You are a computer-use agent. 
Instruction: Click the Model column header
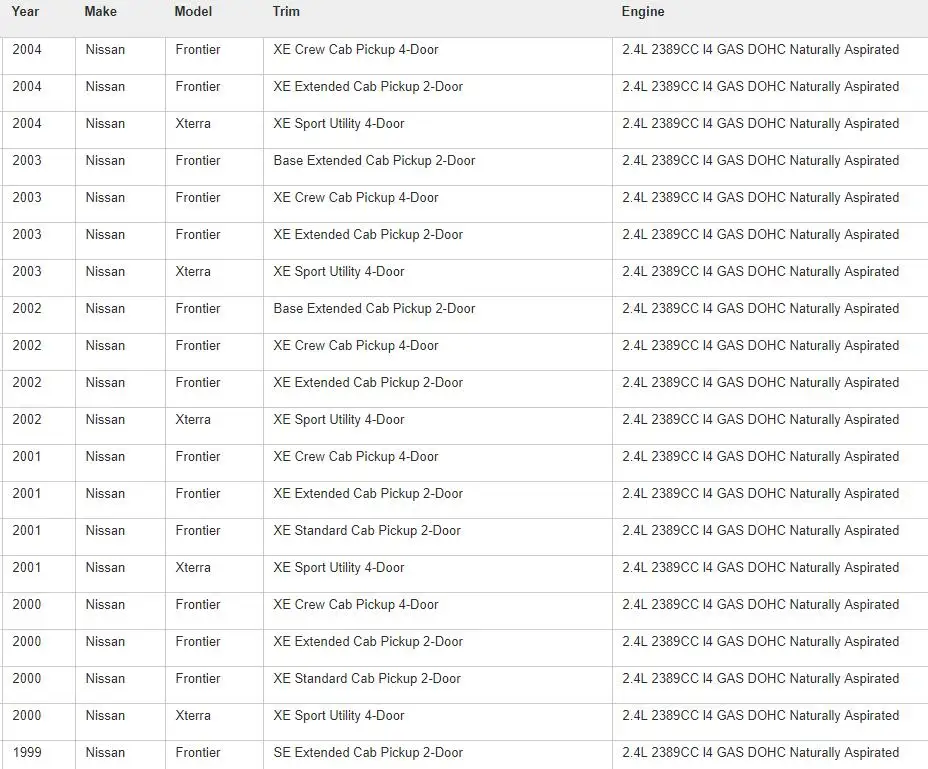[193, 11]
